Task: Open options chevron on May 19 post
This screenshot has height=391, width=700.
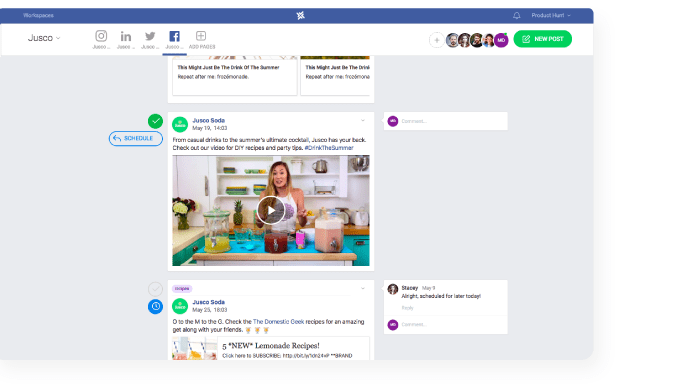Action: pyautogui.click(x=362, y=121)
